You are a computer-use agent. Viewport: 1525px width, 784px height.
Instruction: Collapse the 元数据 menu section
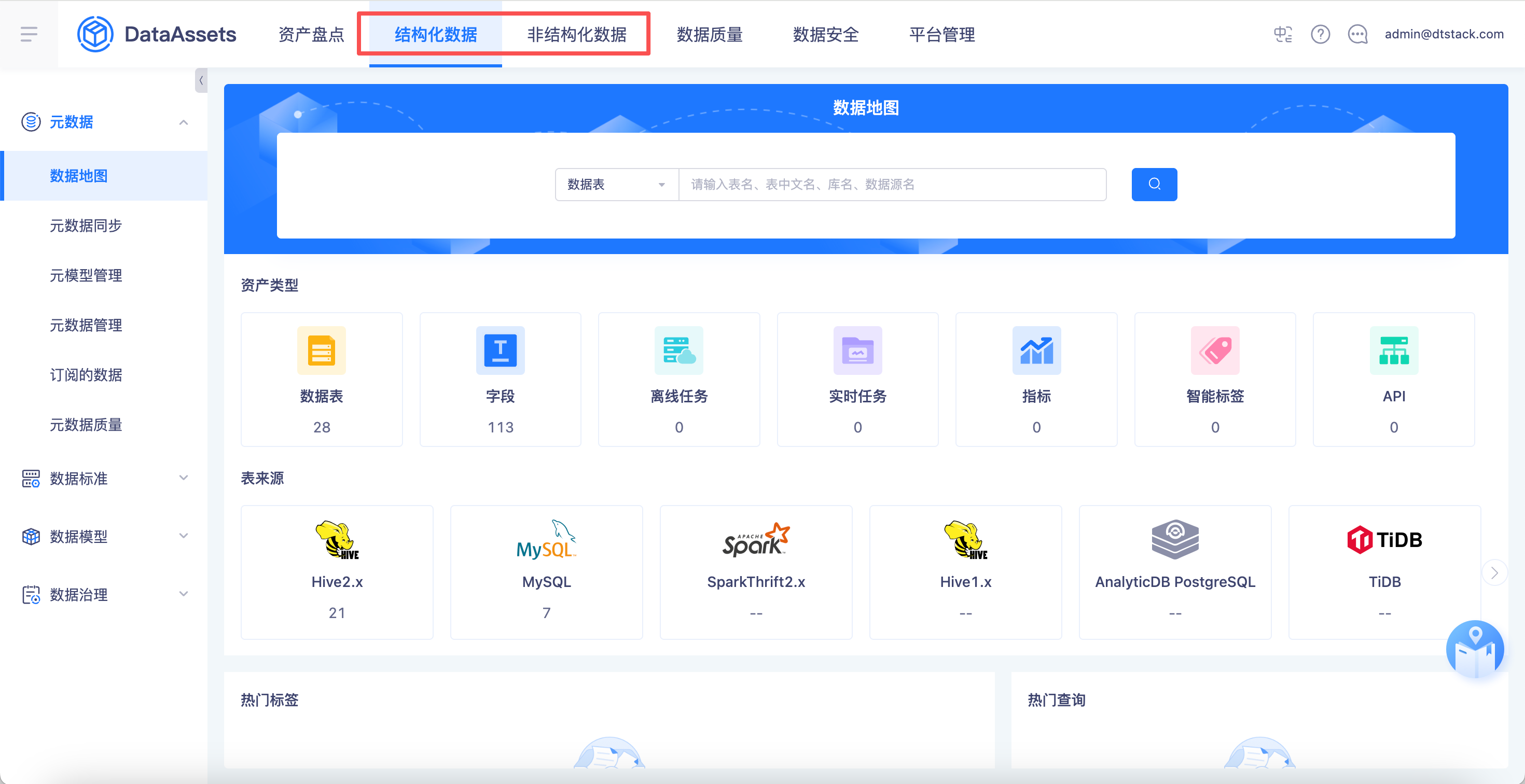click(184, 122)
